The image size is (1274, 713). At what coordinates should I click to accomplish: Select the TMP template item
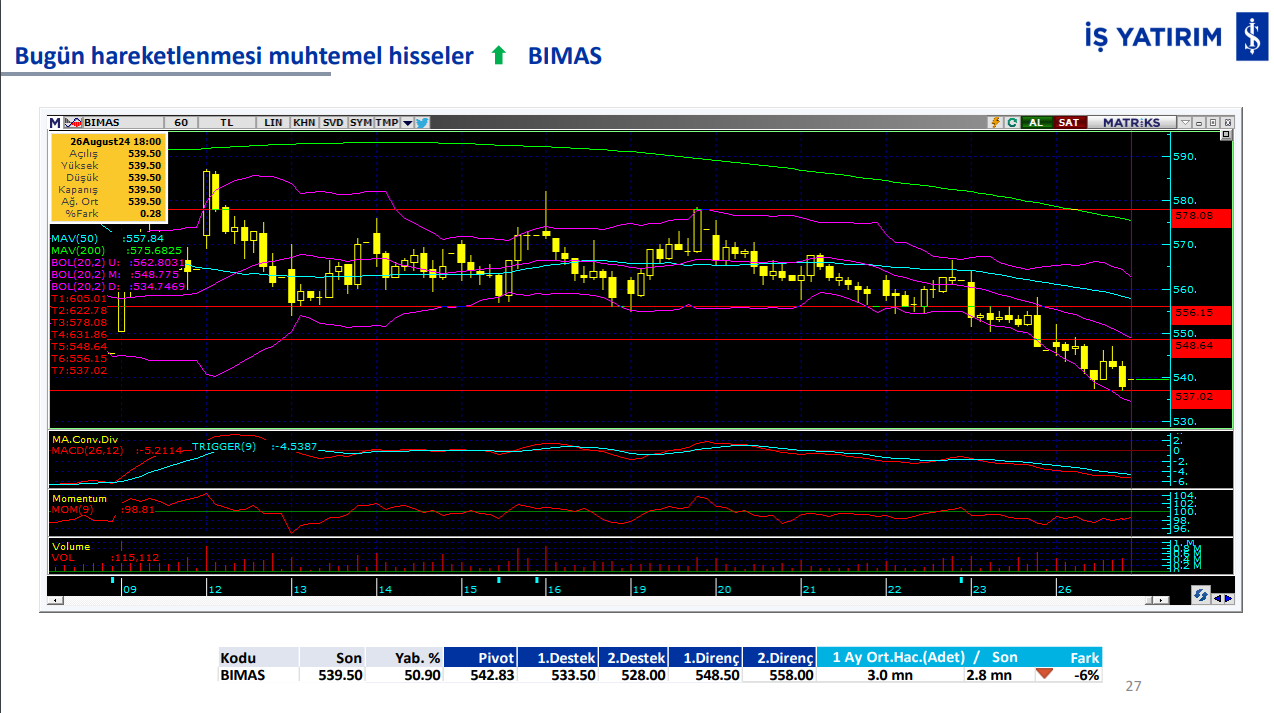pyautogui.click(x=387, y=122)
